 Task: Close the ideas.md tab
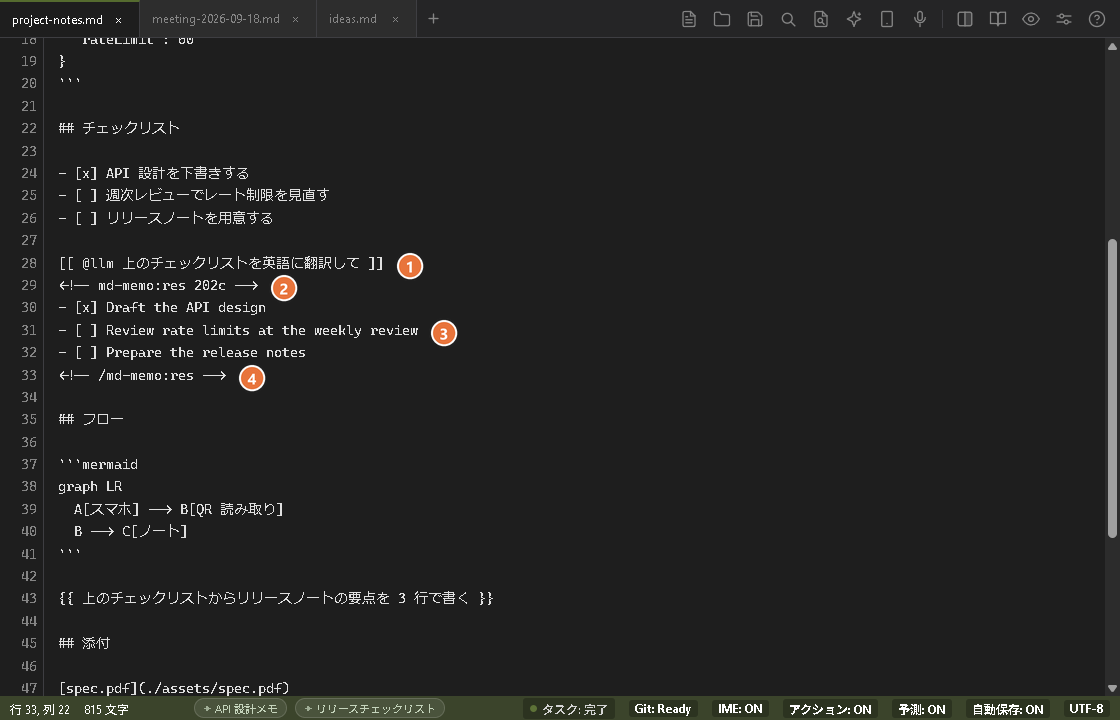click(396, 19)
